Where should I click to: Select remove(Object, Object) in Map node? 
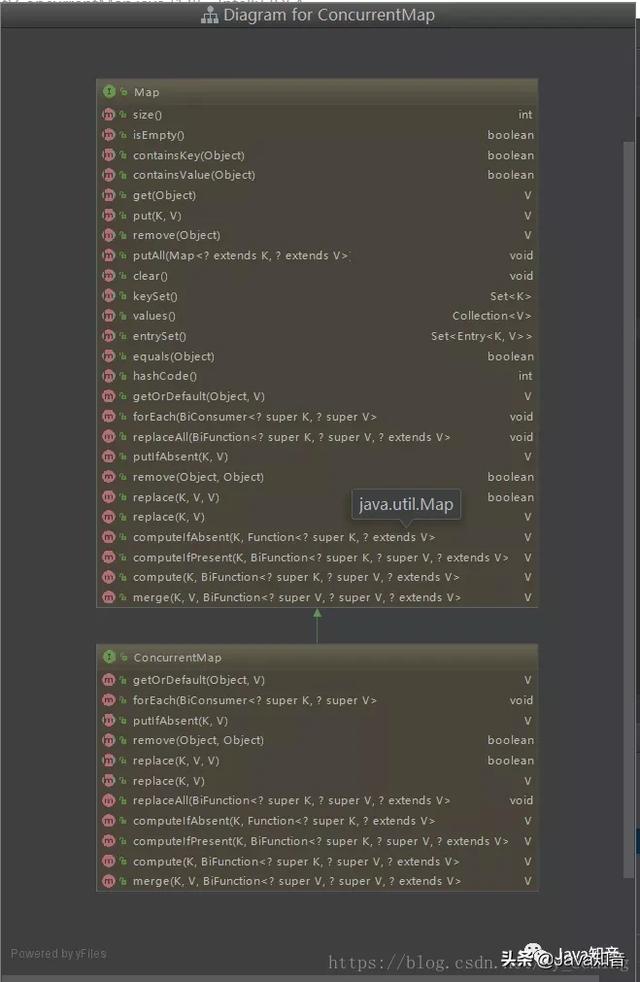pyautogui.click(x=198, y=477)
